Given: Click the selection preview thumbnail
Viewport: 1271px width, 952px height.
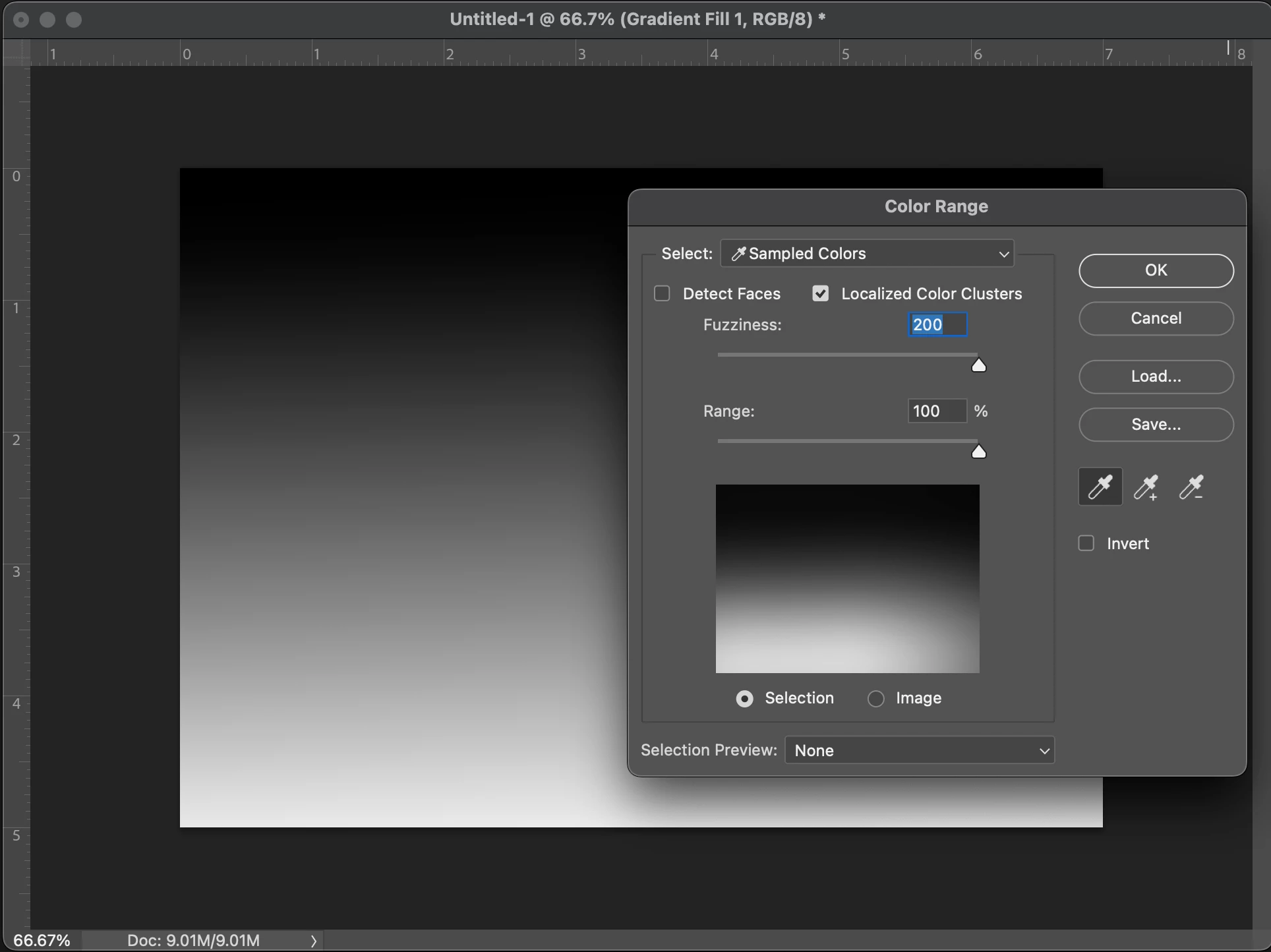Looking at the screenshot, I should [x=847, y=578].
